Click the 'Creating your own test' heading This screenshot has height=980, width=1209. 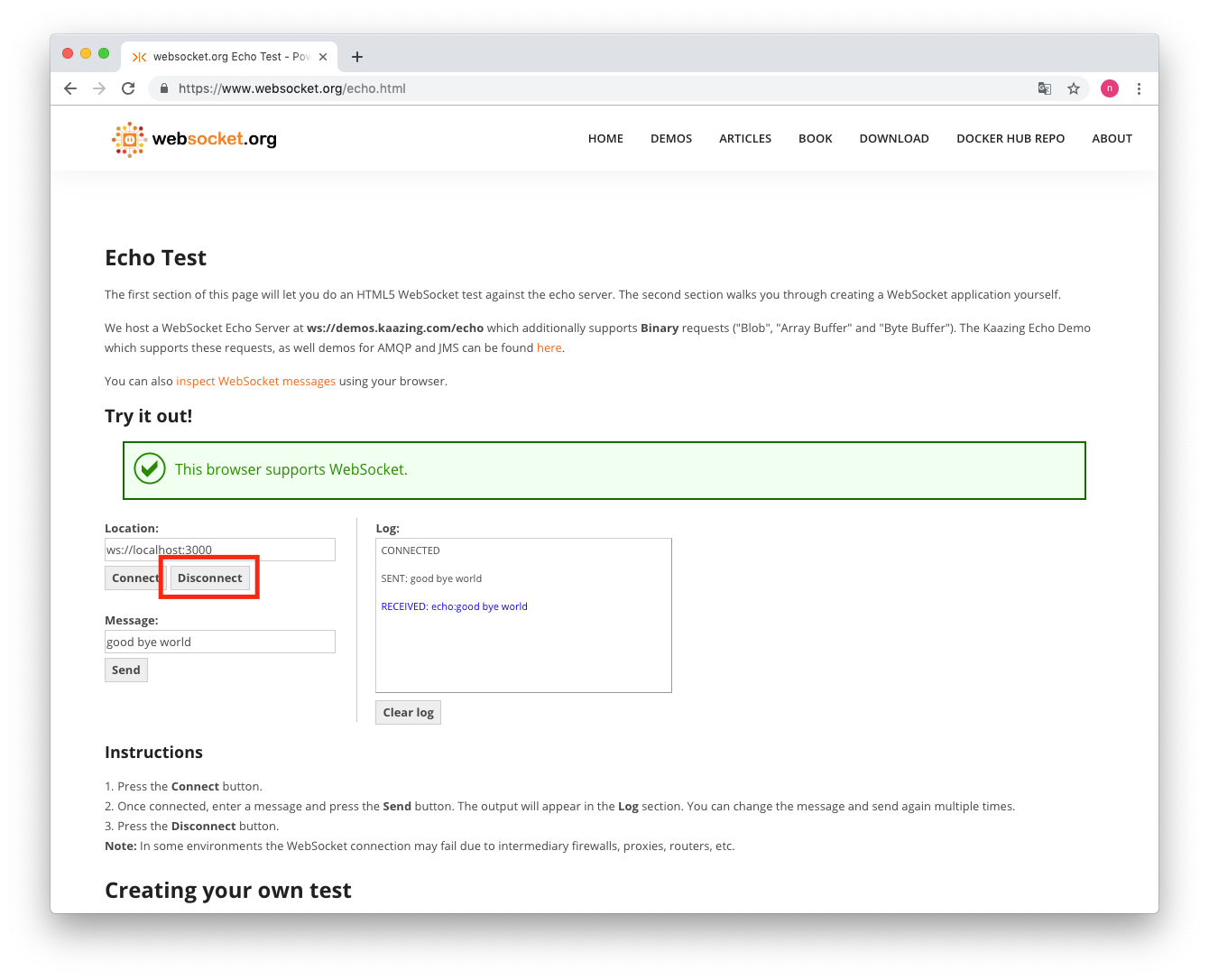point(228,891)
